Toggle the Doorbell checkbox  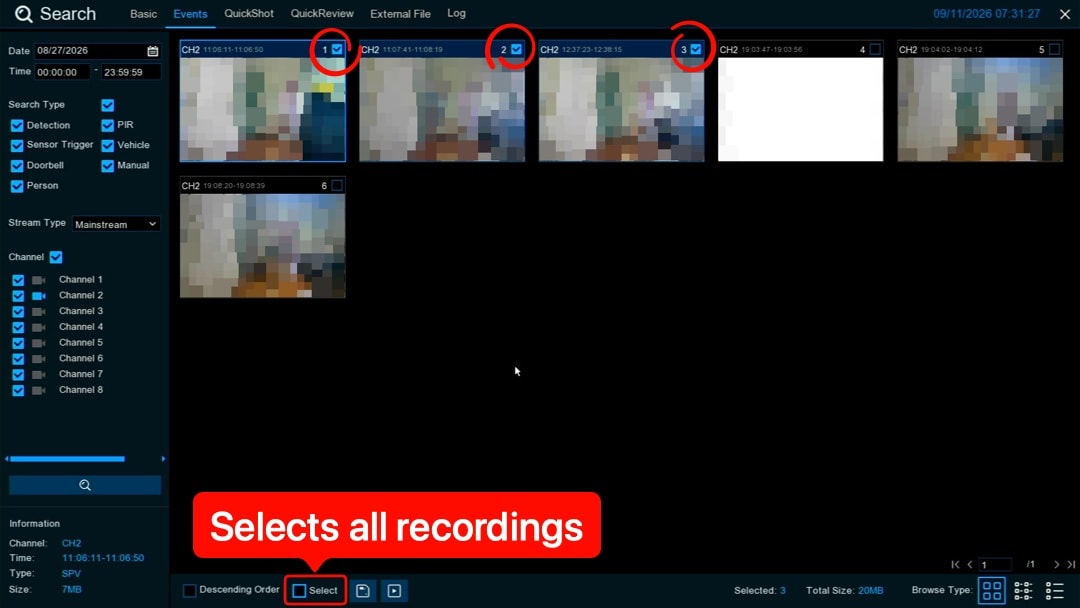click(x=17, y=166)
